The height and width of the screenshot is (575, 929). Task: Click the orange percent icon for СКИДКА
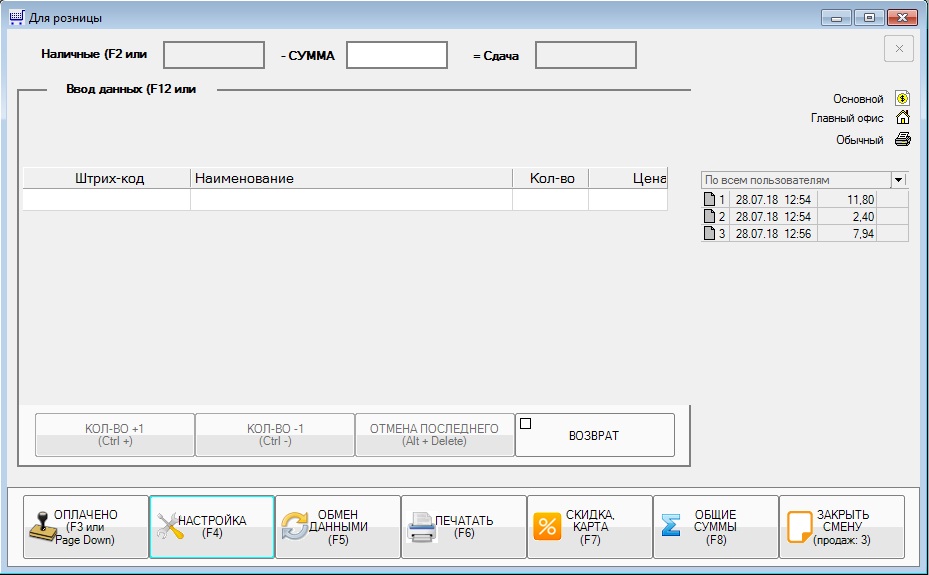[547, 526]
